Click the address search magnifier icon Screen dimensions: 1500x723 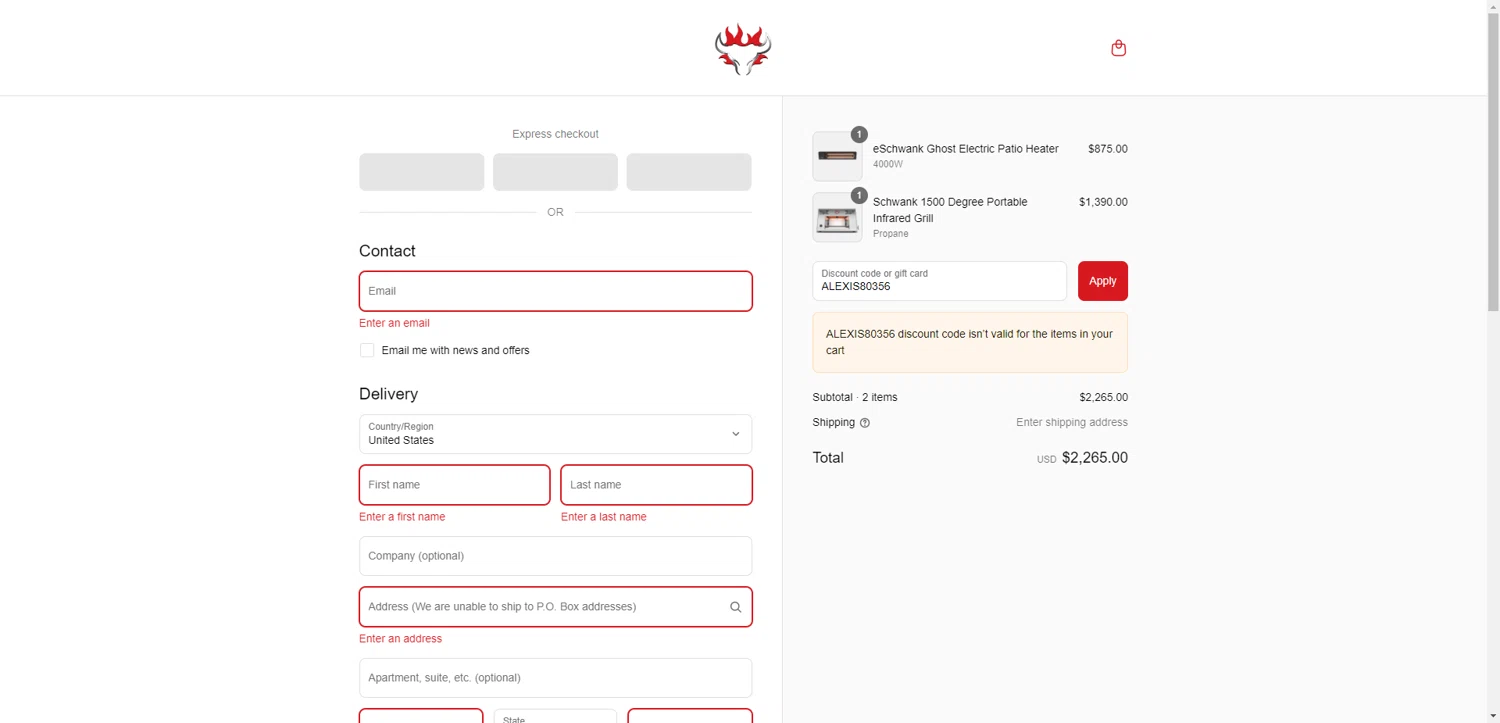[x=735, y=607]
